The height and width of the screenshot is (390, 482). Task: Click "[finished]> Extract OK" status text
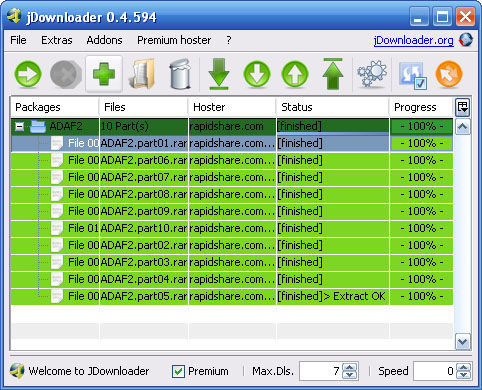(331, 296)
